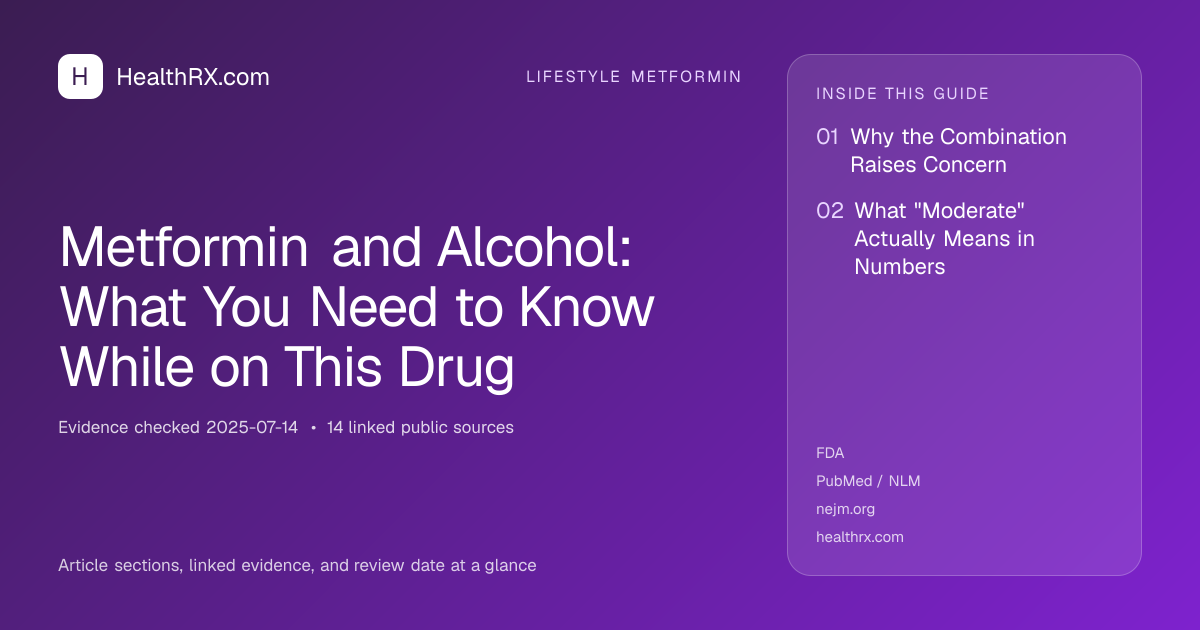This screenshot has height=630, width=1200.
Task: Click the 'Metformin and Alcohol' article headline
Action: point(357,308)
